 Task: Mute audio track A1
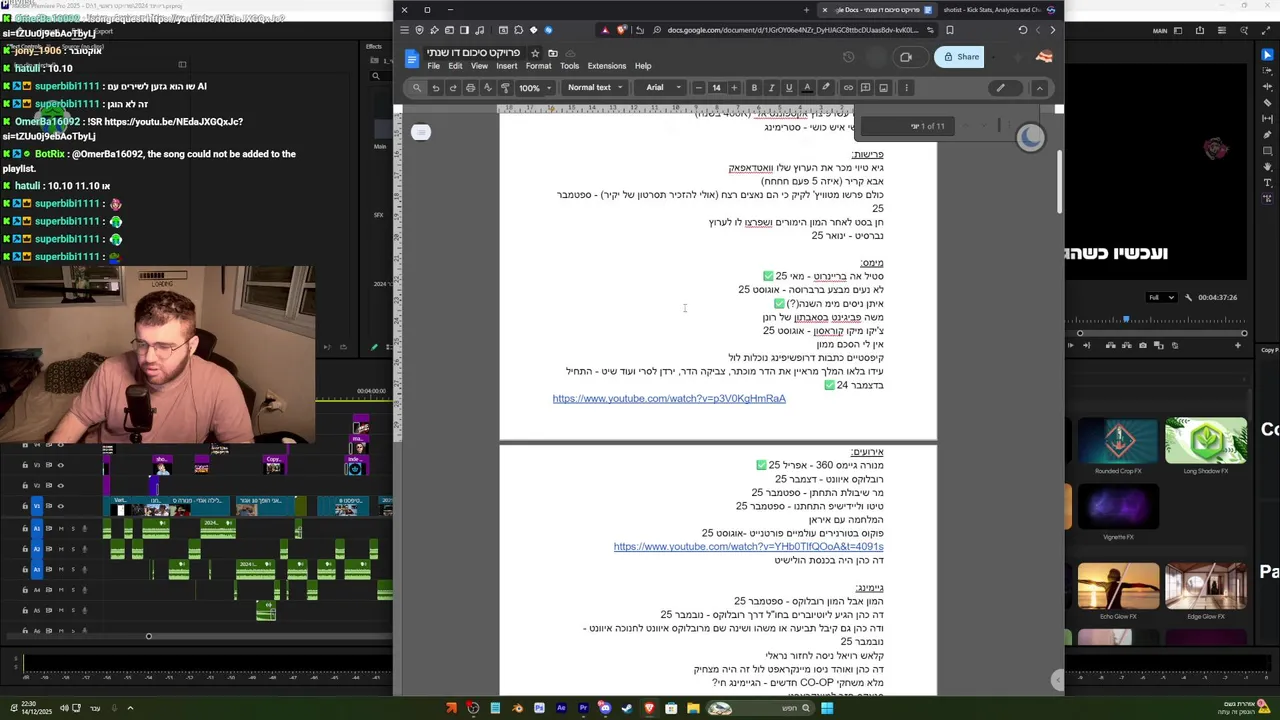(x=61, y=529)
